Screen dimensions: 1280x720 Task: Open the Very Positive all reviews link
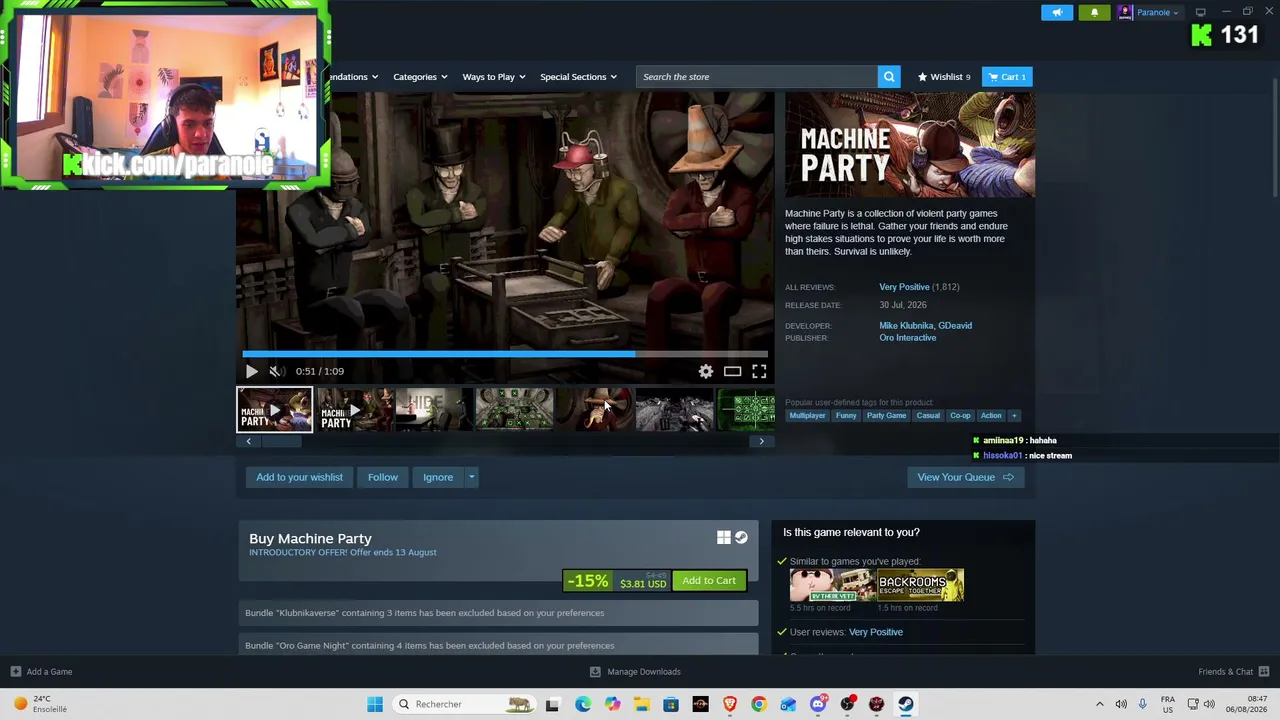pos(904,287)
